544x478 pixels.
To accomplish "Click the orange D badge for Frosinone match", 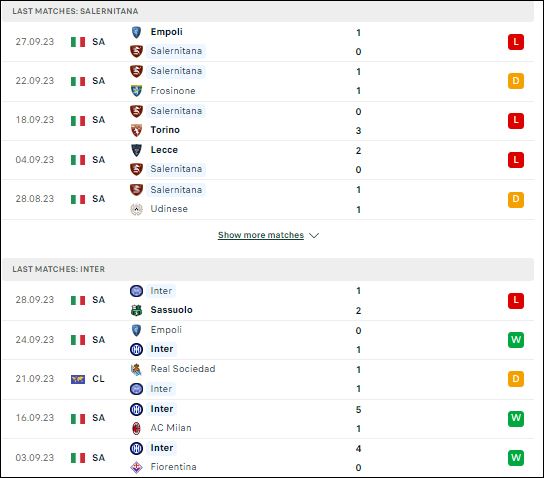I will tap(516, 81).
